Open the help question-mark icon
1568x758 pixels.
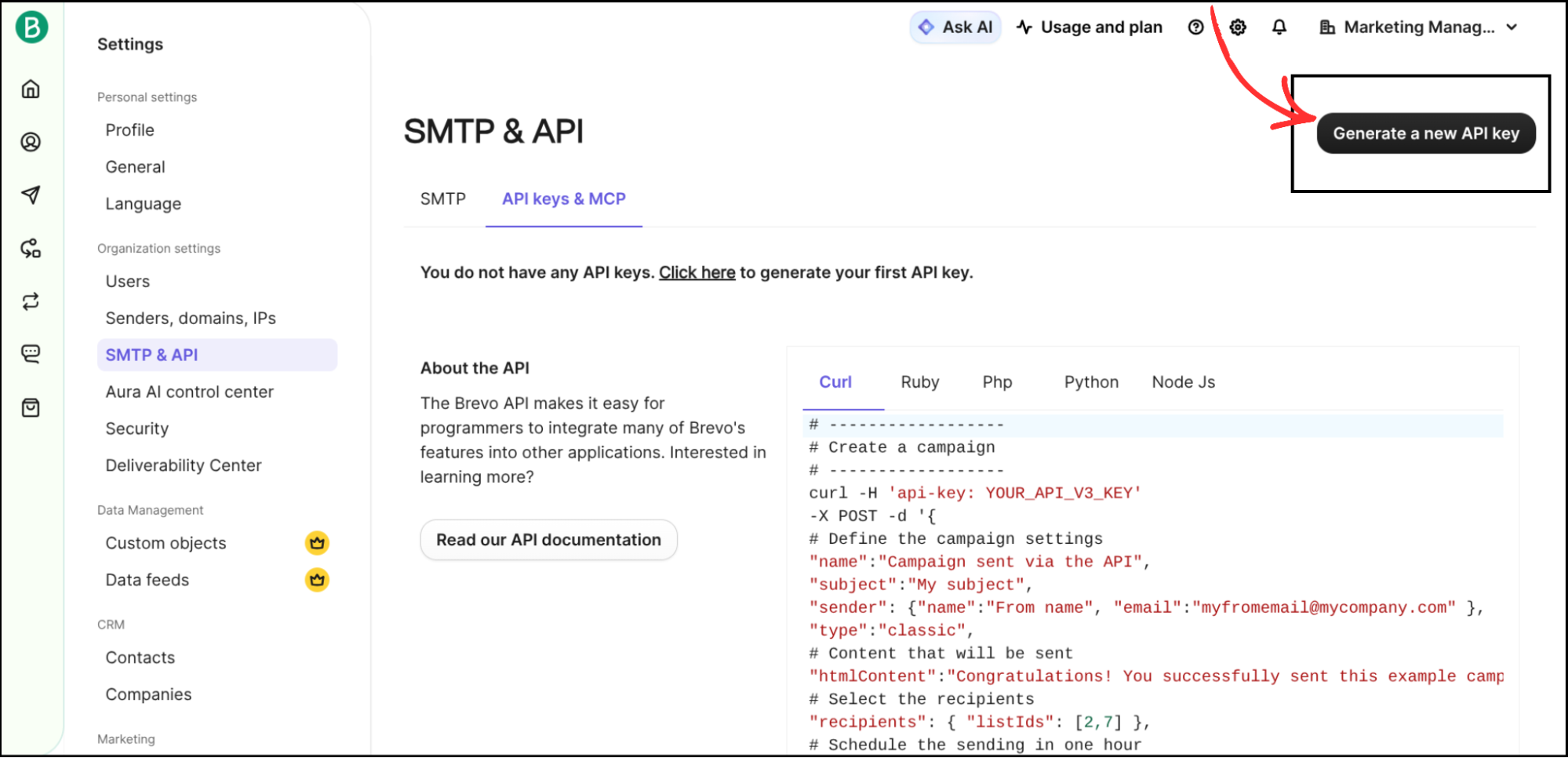point(1195,26)
